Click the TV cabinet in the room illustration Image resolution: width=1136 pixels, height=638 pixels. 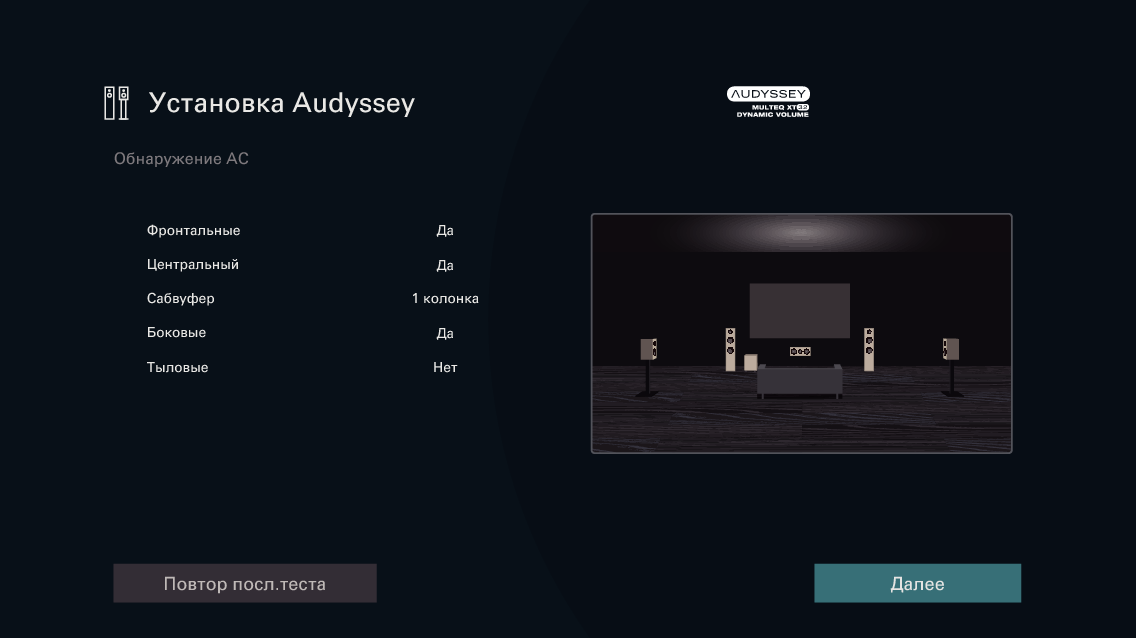[800, 381]
